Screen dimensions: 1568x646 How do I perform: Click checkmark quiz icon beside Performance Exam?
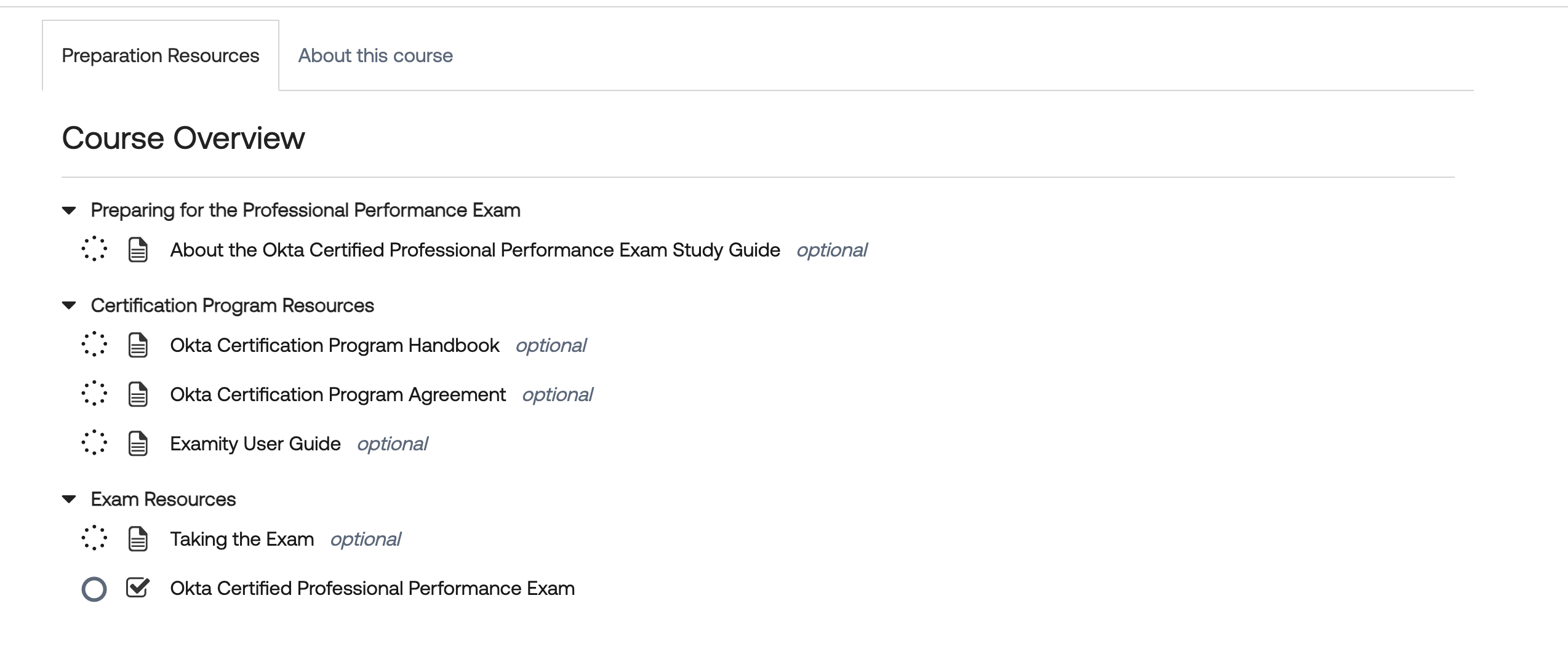[x=138, y=588]
